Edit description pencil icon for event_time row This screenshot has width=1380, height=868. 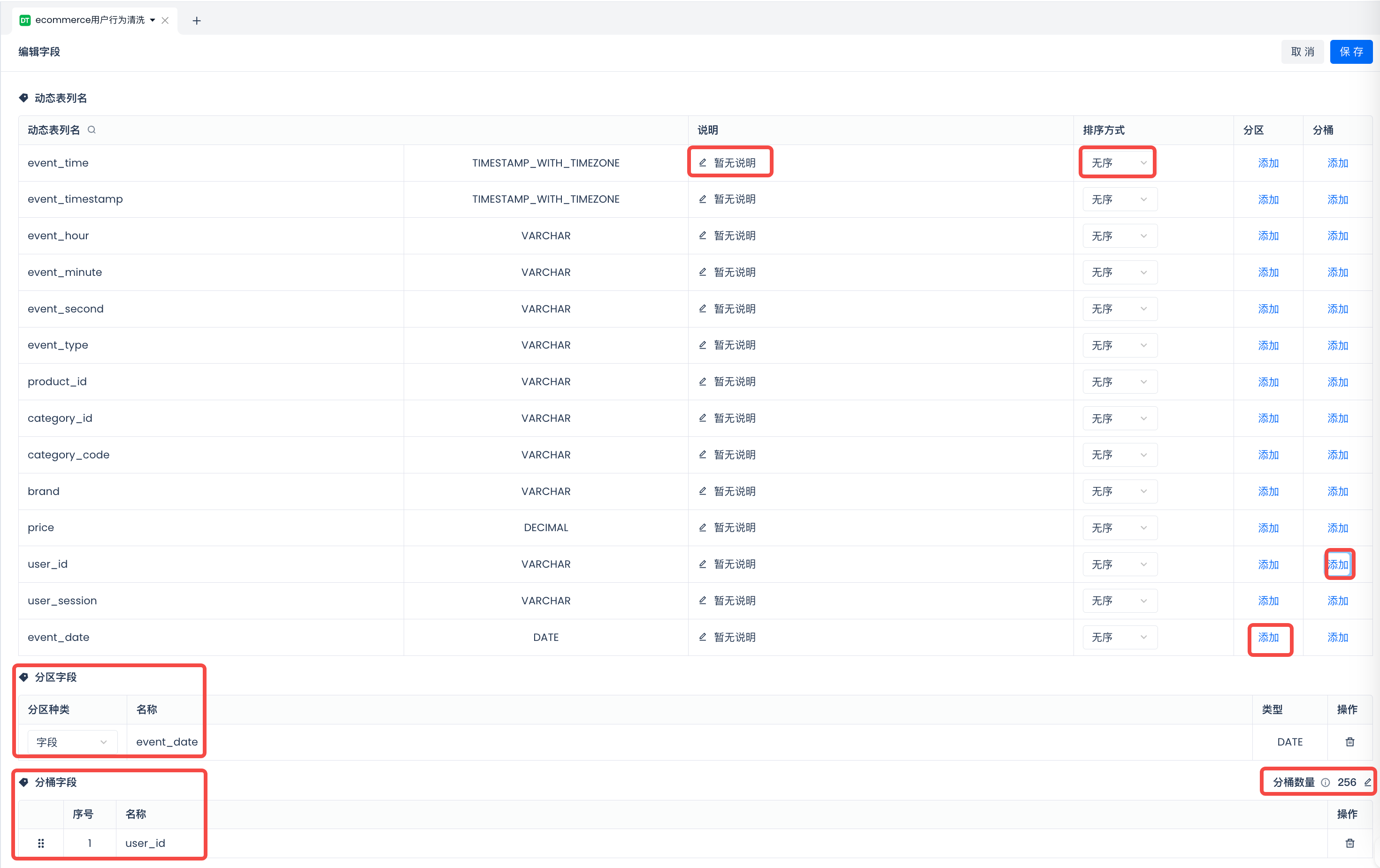(x=703, y=163)
